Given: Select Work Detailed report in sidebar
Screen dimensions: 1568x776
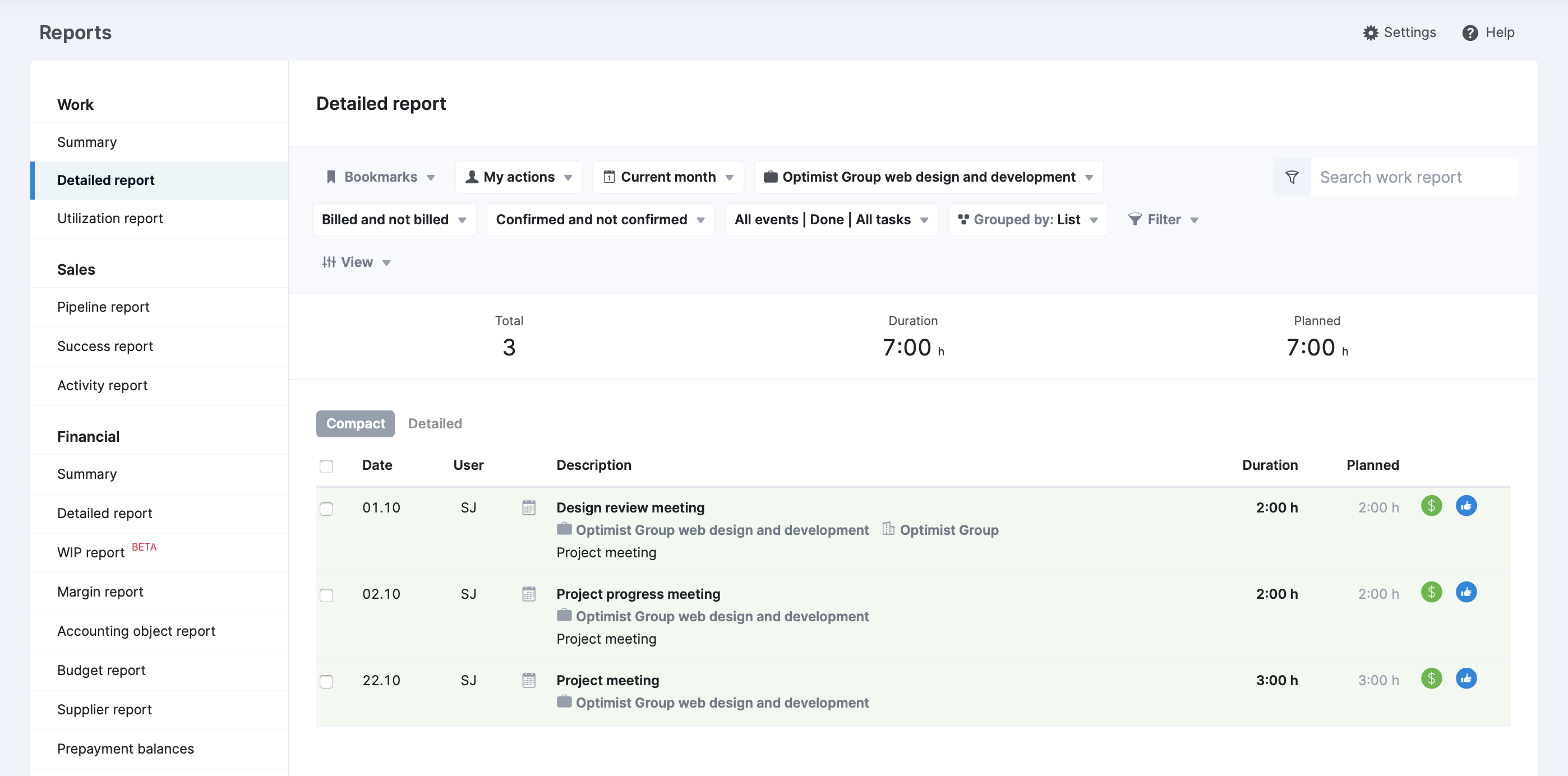Looking at the screenshot, I should [159, 181].
